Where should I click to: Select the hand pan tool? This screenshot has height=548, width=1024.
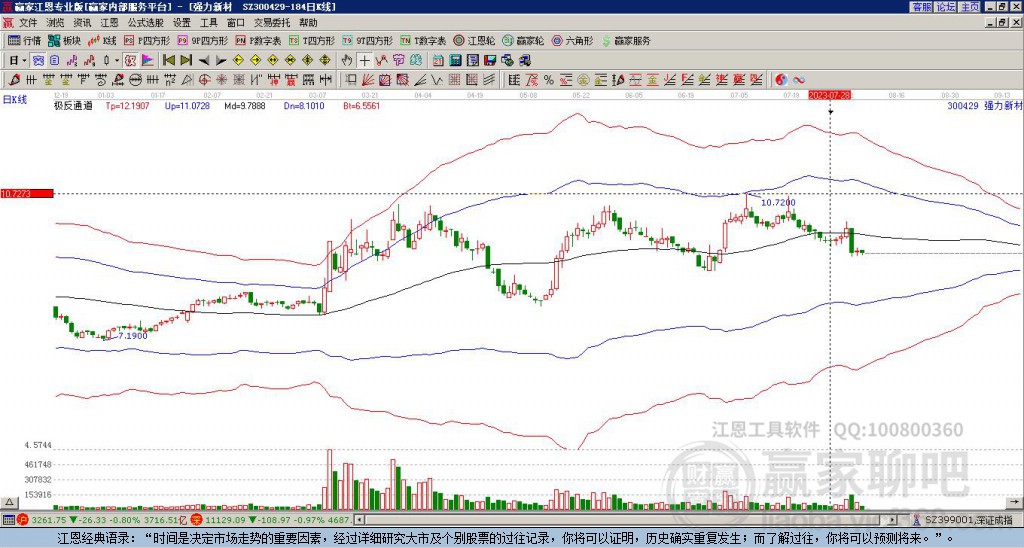347,61
